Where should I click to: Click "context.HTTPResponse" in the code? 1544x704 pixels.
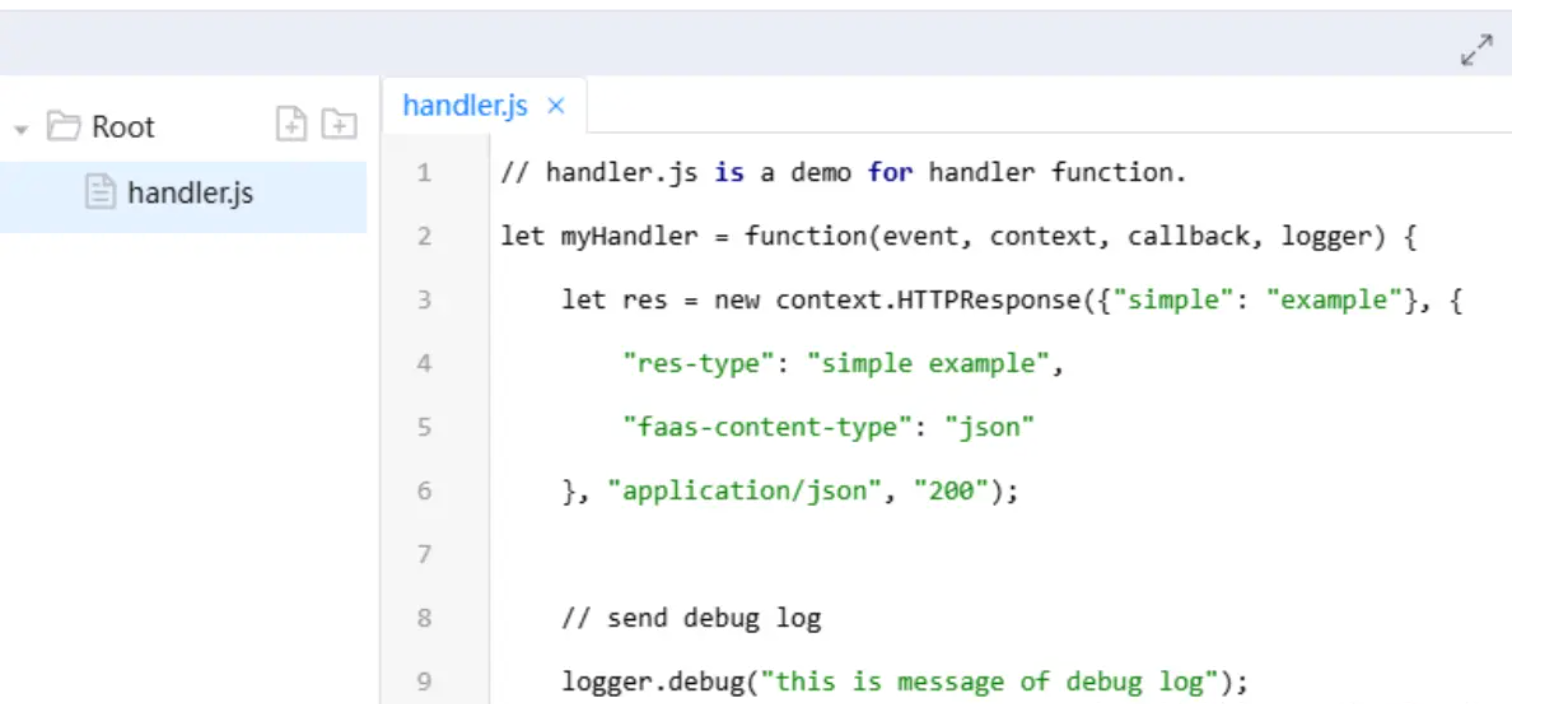(x=928, y=300)
